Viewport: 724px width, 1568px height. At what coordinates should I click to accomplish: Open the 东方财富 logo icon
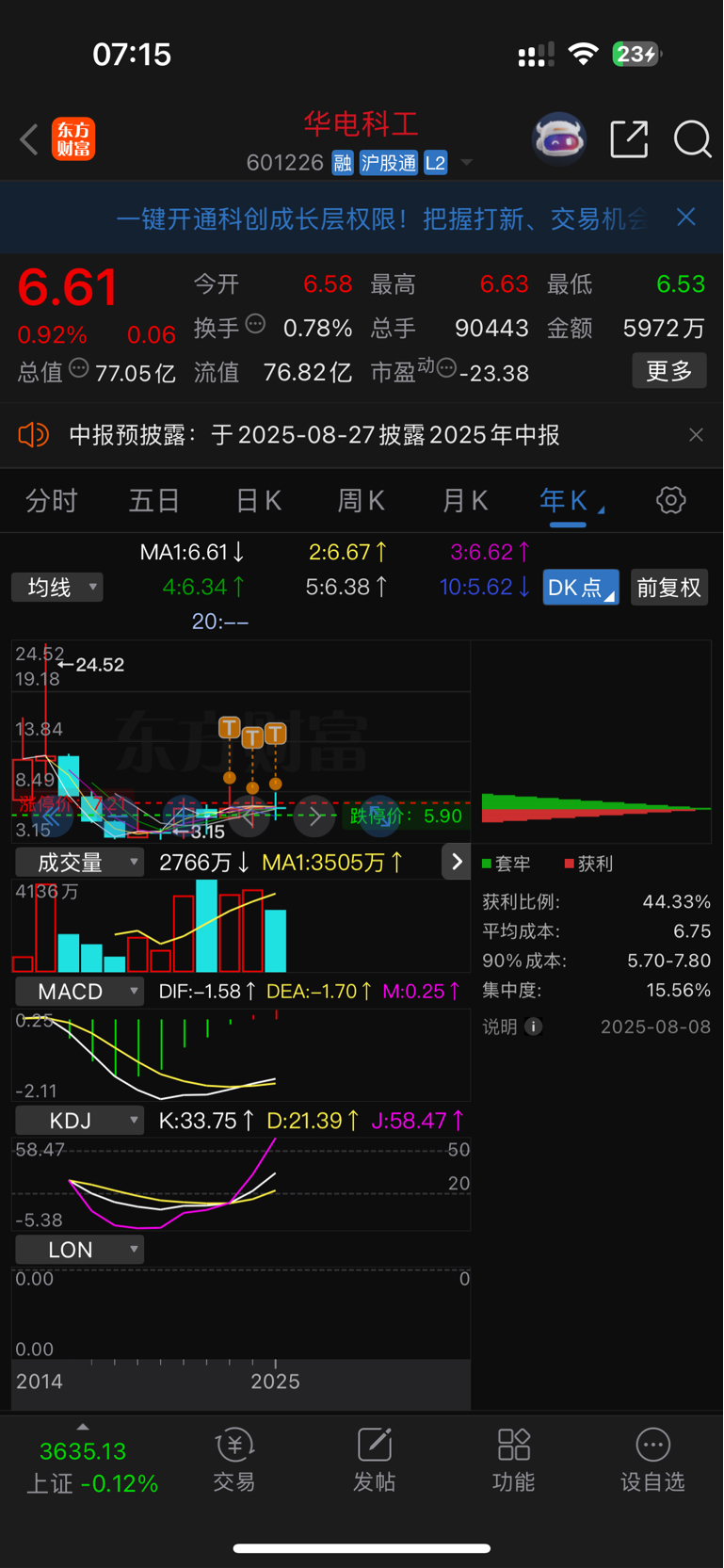tap(73, 139)
